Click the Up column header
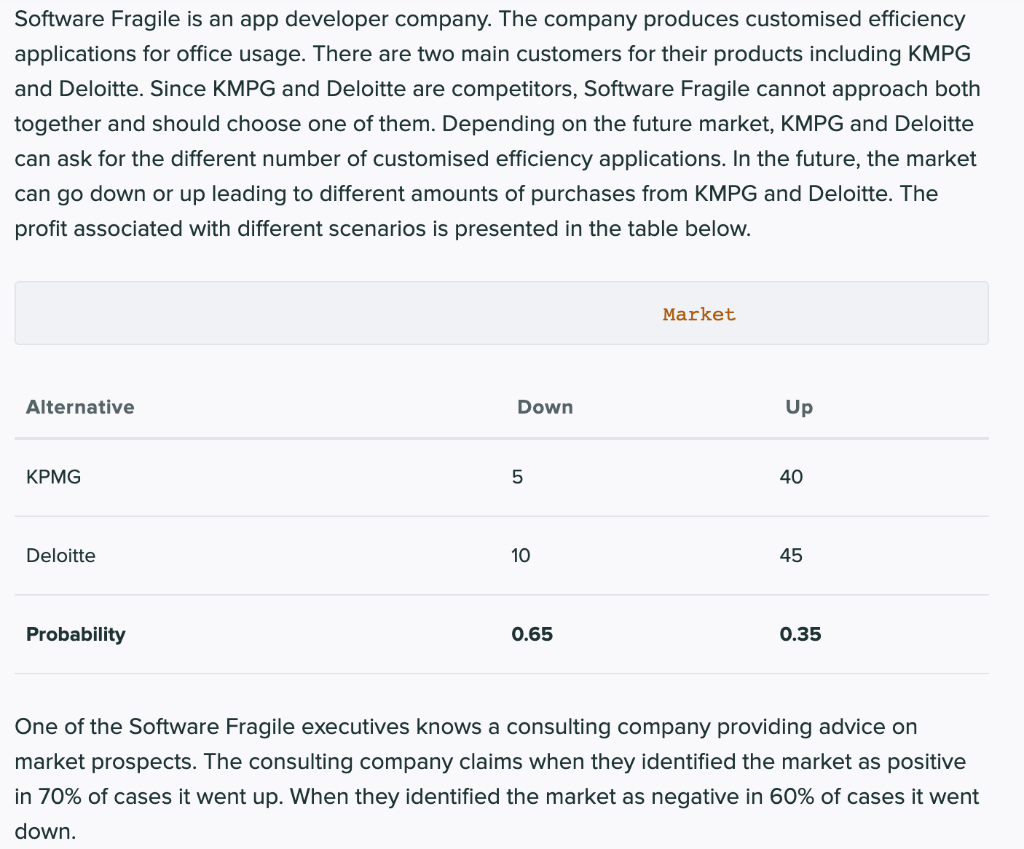 (799, 407)
